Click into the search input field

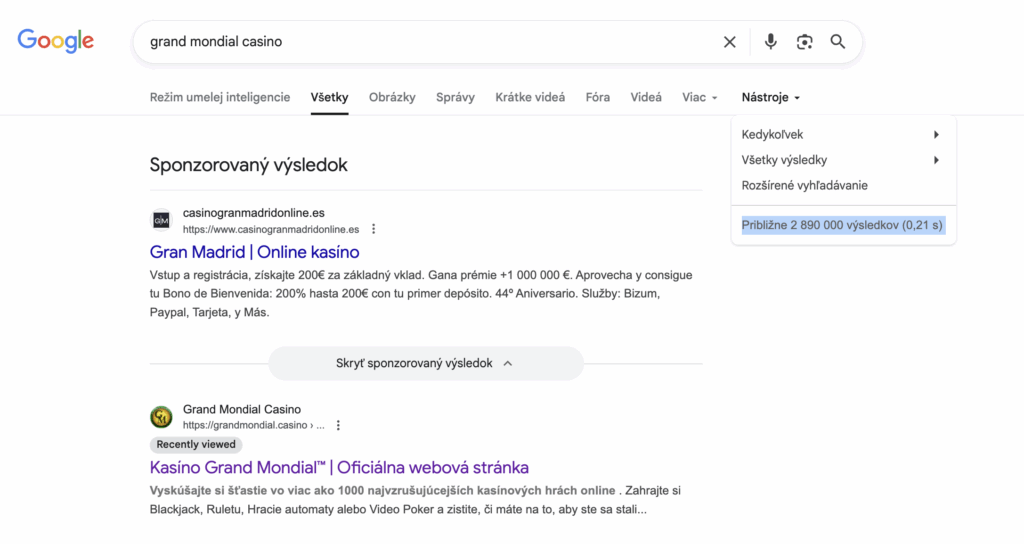420,42
